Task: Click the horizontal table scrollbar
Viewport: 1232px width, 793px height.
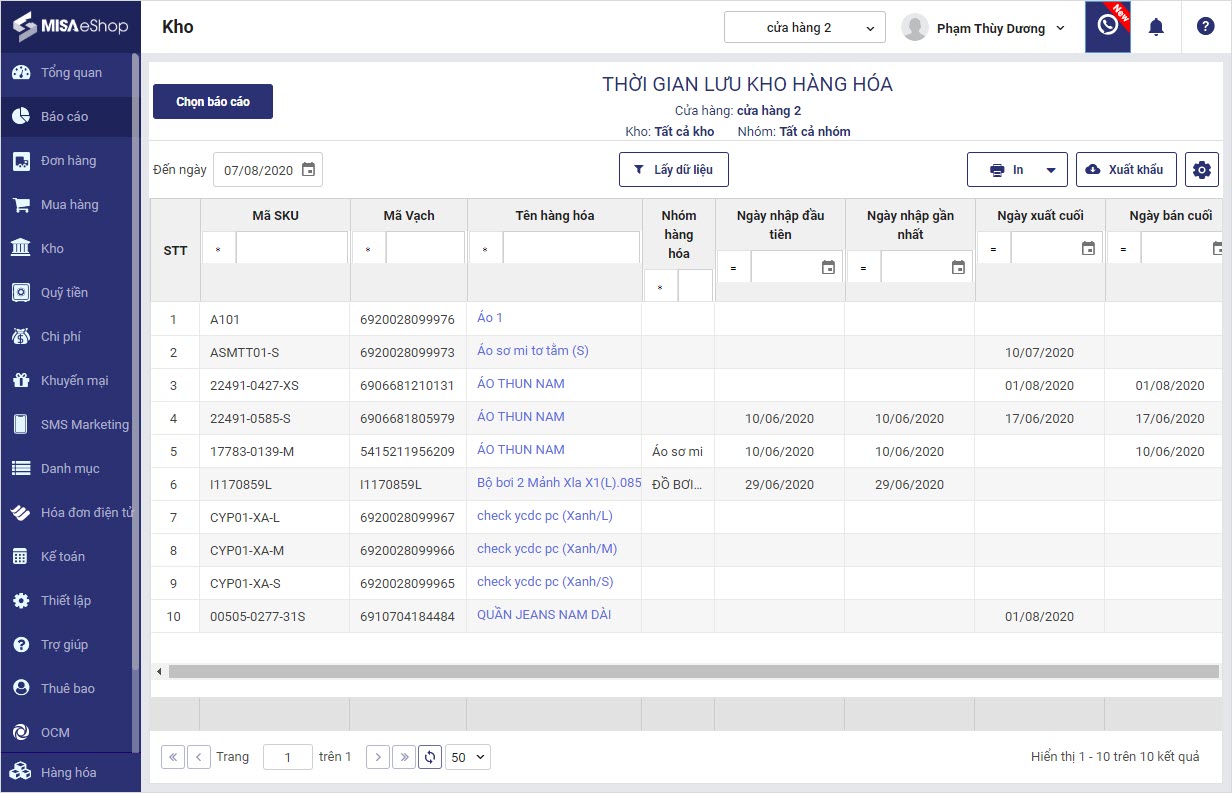Action: pos(690,672)
